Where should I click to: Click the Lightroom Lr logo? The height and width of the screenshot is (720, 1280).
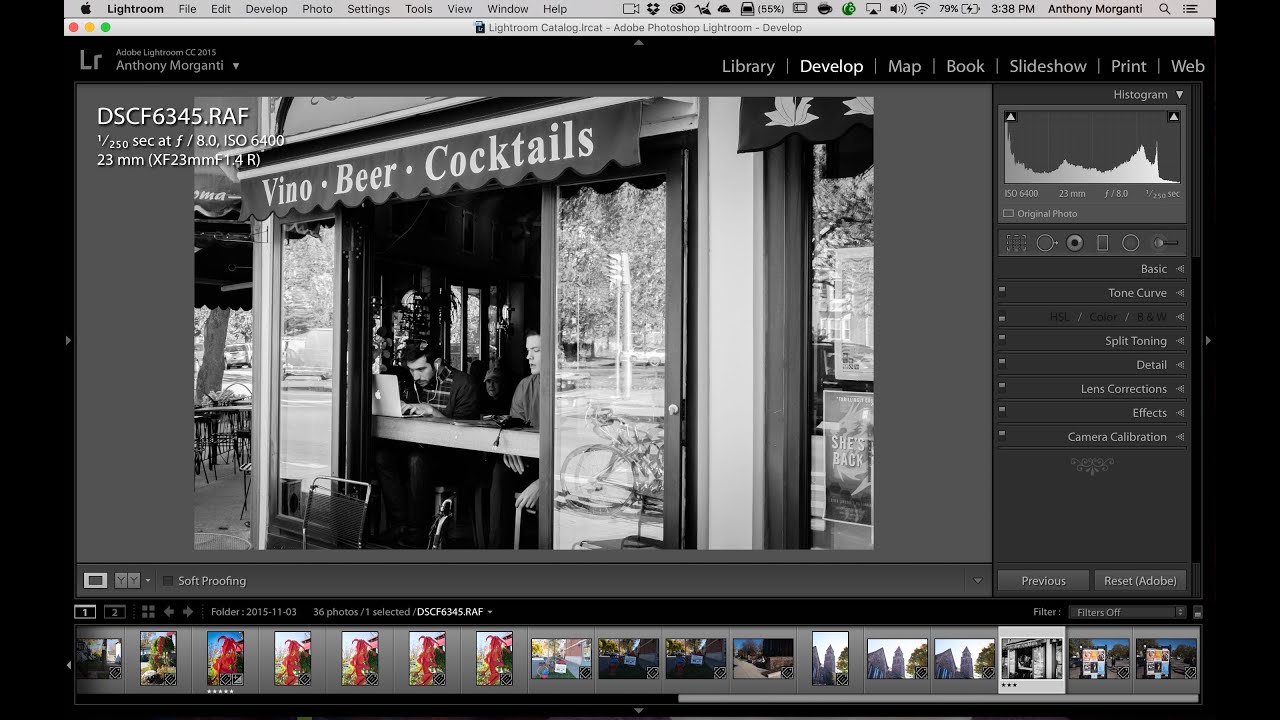click(91, 60)
